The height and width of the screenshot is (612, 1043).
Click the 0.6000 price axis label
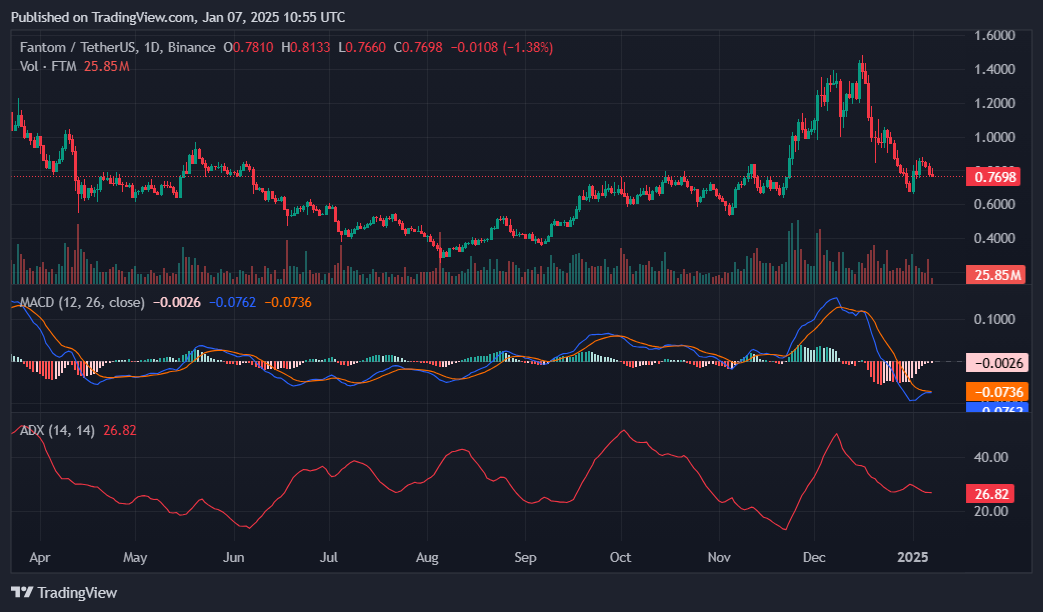(994, 204)
